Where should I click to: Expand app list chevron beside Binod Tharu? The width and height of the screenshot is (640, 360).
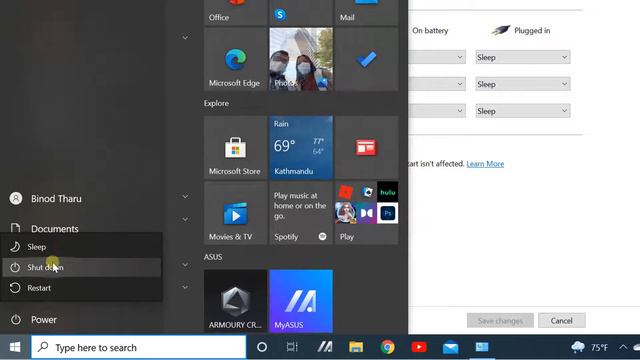(185, 196)
